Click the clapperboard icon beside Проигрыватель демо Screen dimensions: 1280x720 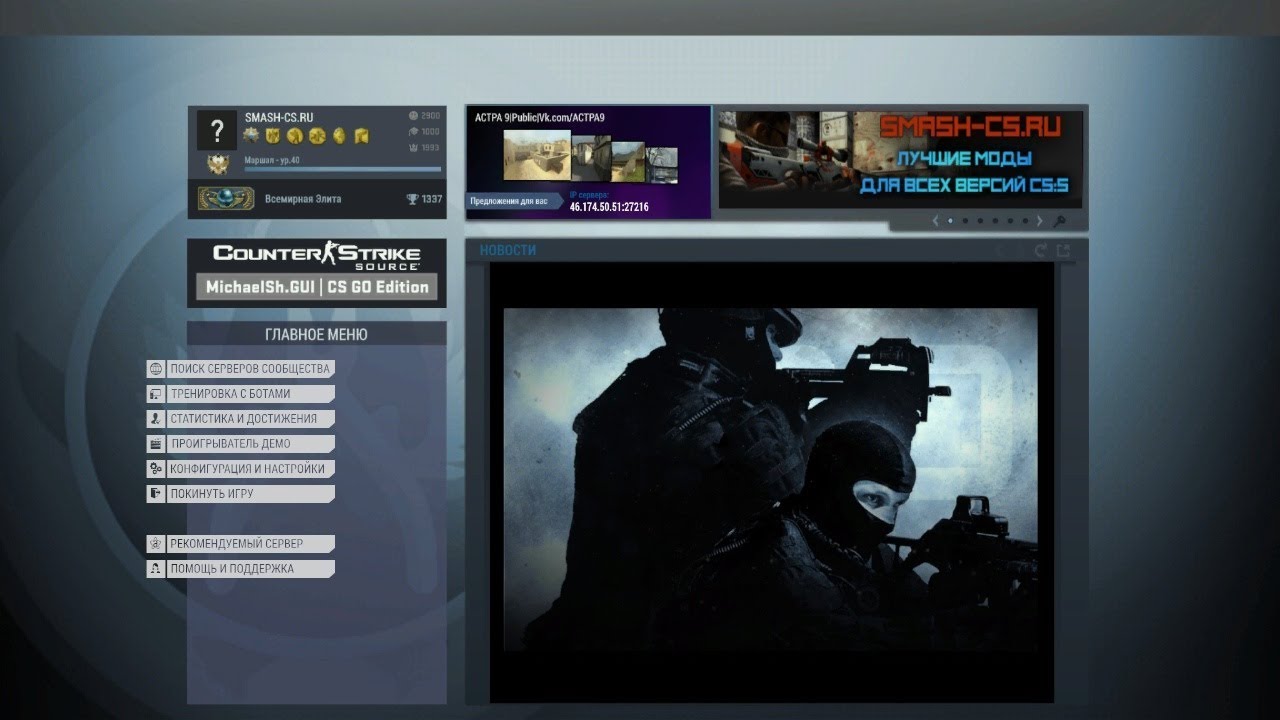tap(156, 444)
